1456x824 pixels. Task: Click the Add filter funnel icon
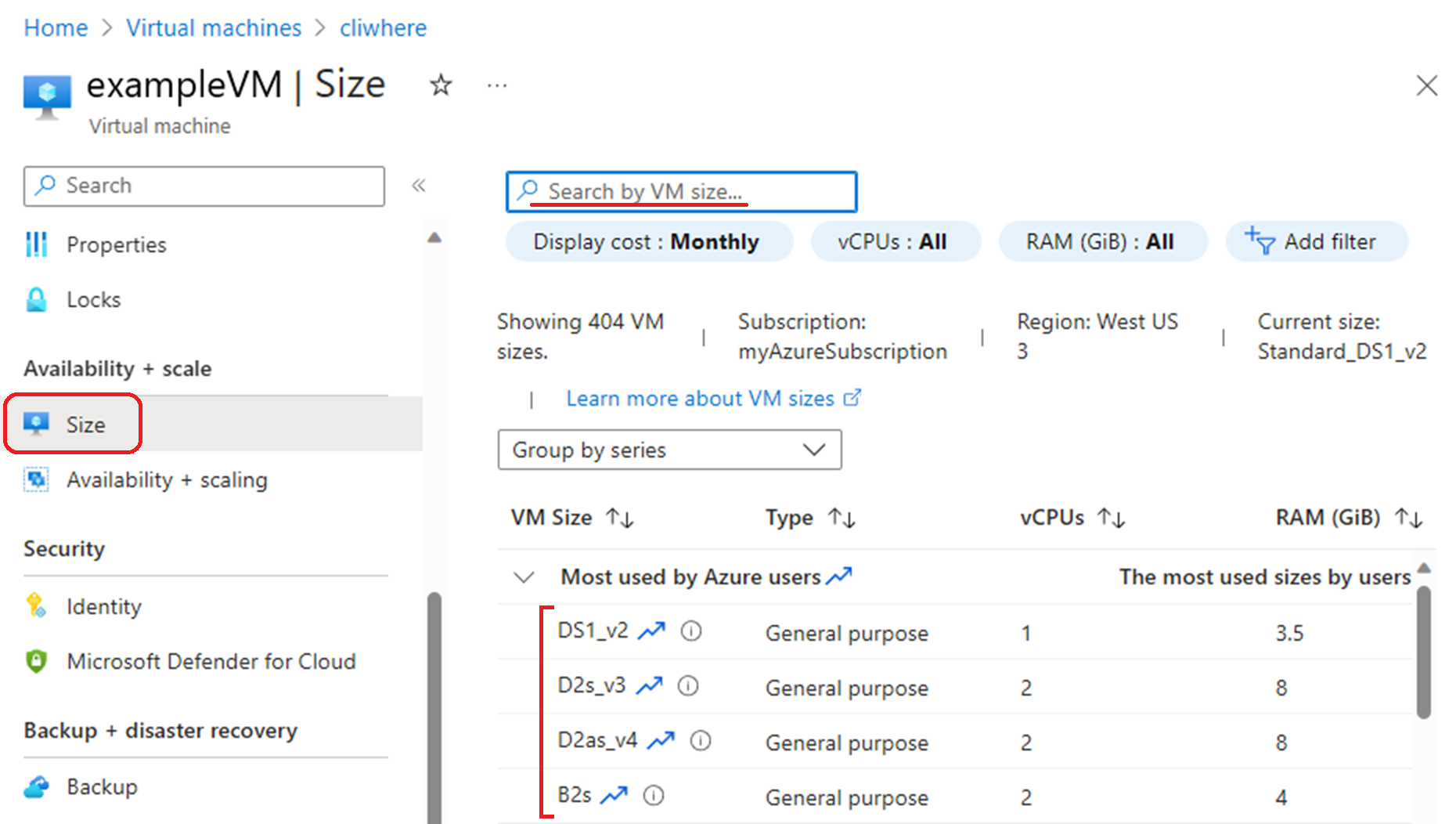click(x=1260, y=241)
